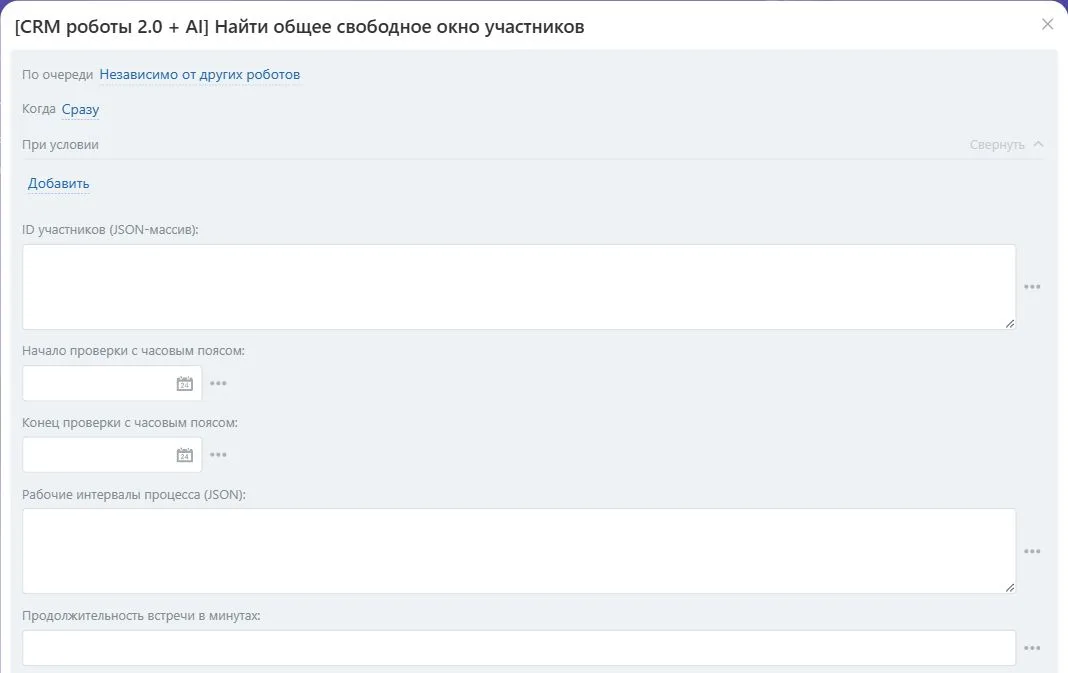Grab the resize handle of ID участников text area
Image resolution: width=1068 pixels, height=673 pixels.
click(x=1010, y=324)
